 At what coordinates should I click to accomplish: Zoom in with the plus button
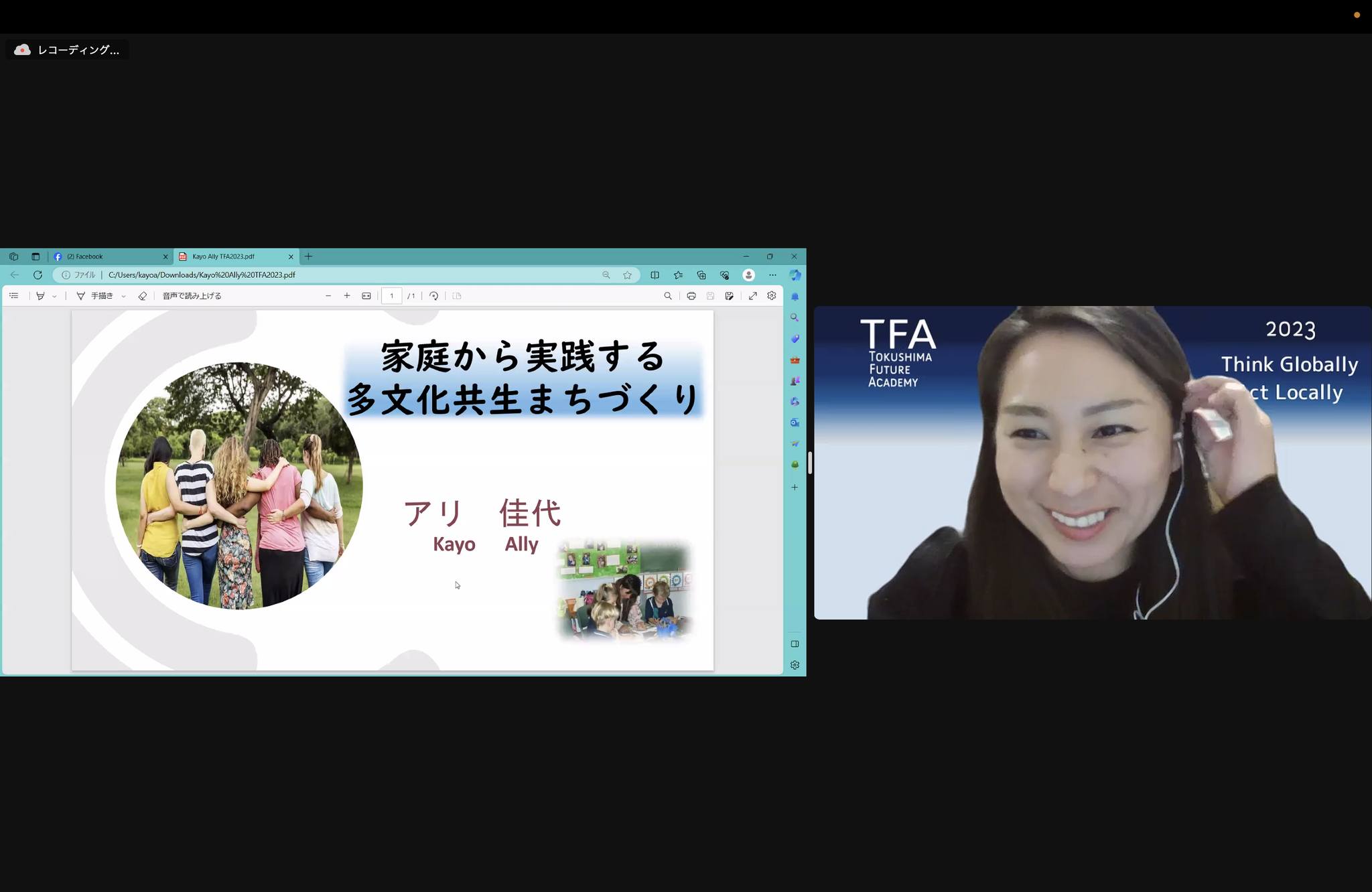point(347,295)
